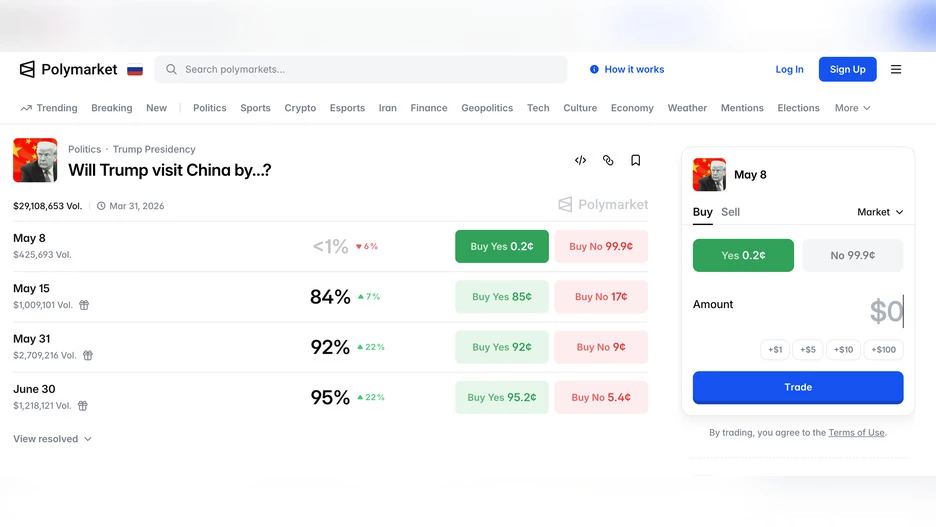This screenshot has width=936, height=527.
Task: Open the Tech category
Action: (538, 108)
